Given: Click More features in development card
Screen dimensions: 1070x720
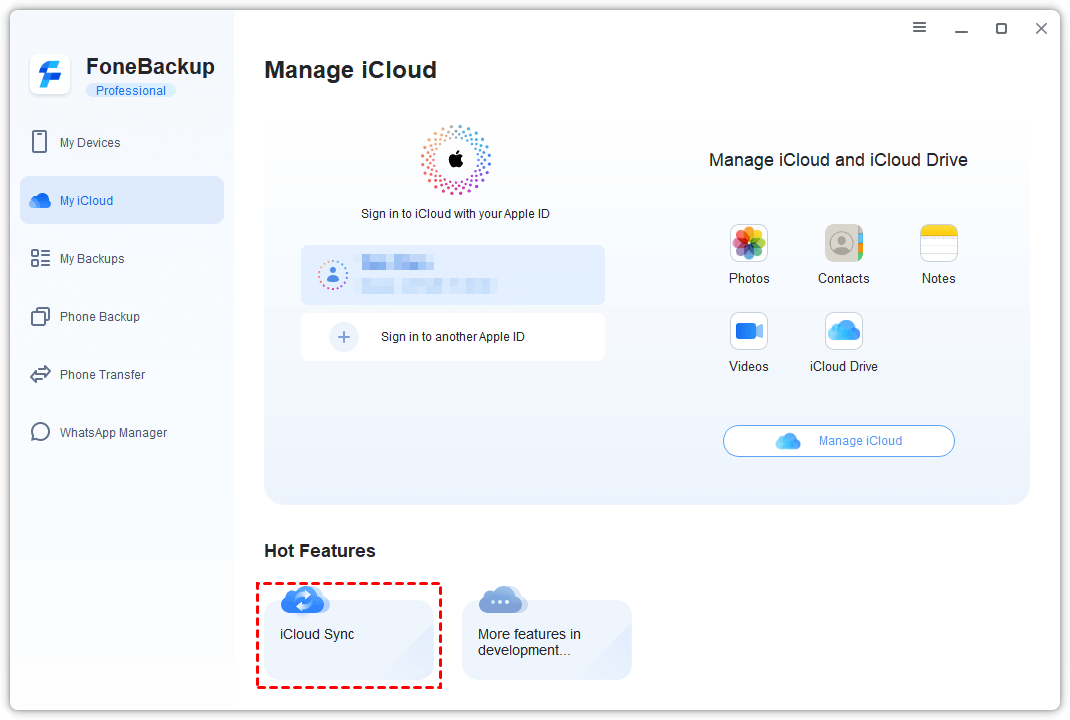Looking at the screenshot, I should (x=547, y=641).
